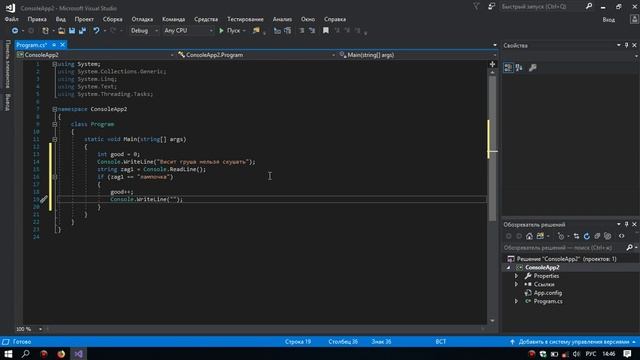Save the current file with the disk icon

click(x=72, y=31)
